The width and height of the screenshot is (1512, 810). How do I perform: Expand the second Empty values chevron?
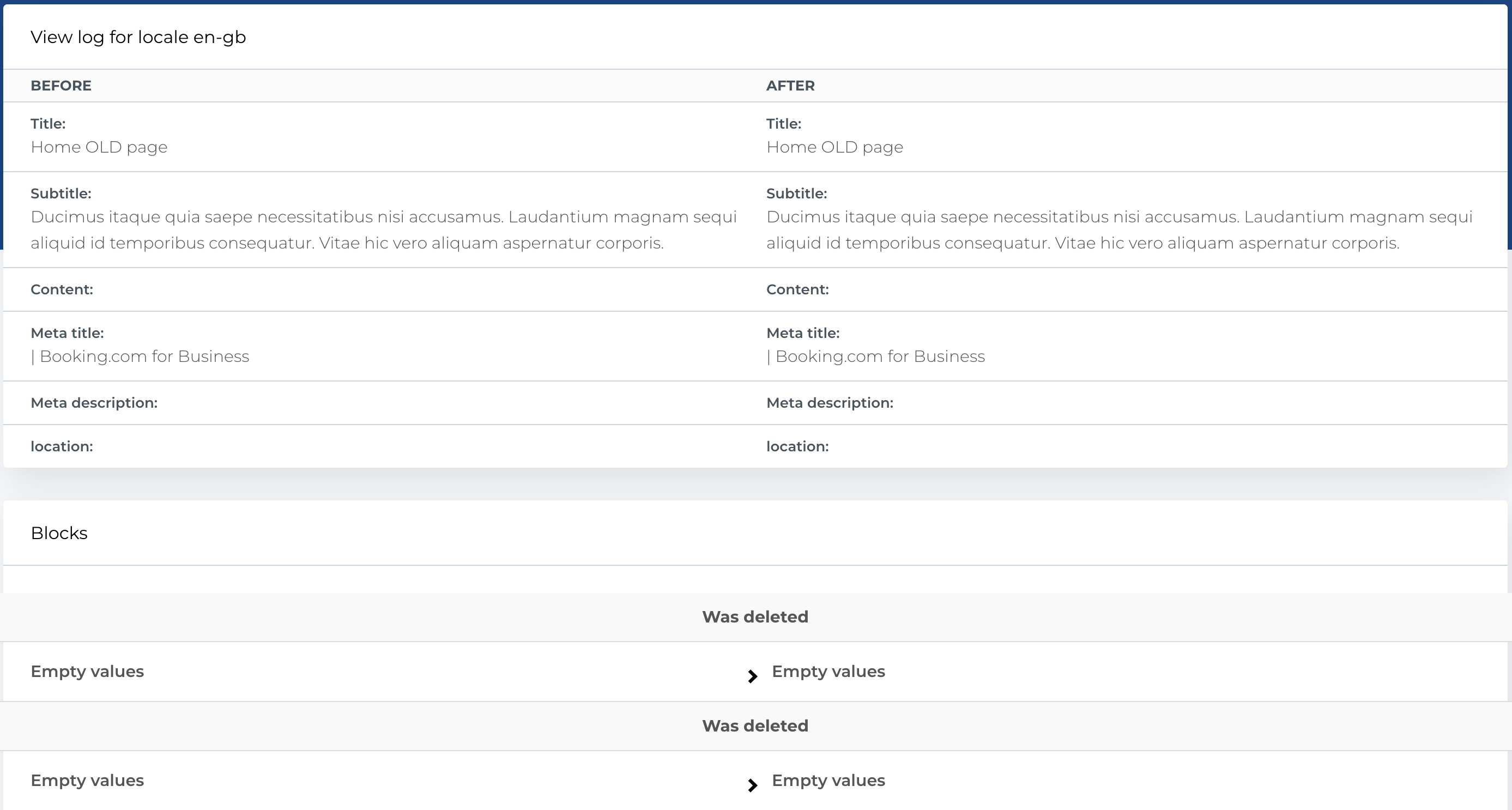(753, 785)
